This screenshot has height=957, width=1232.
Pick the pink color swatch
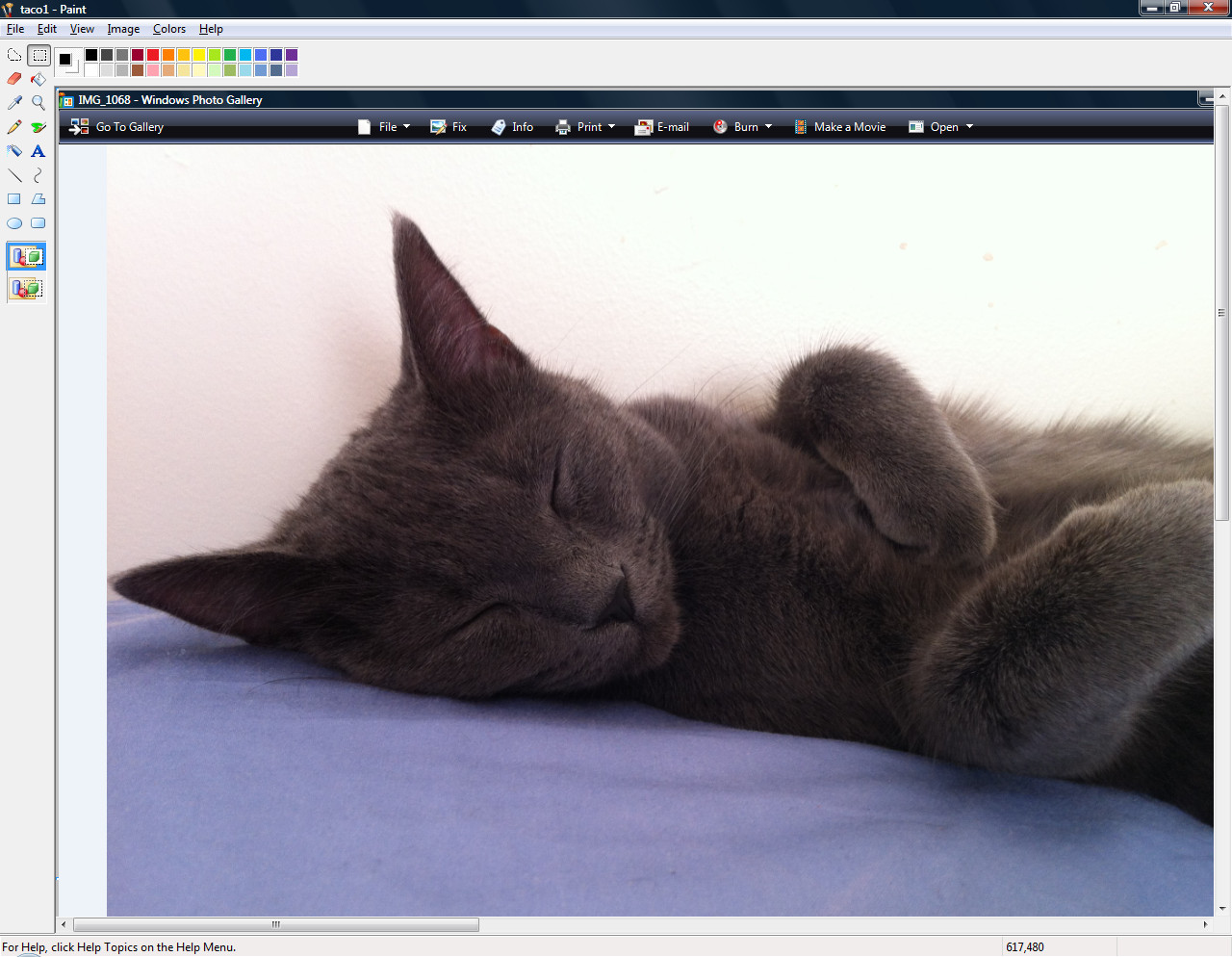click(x=153, y=70)
